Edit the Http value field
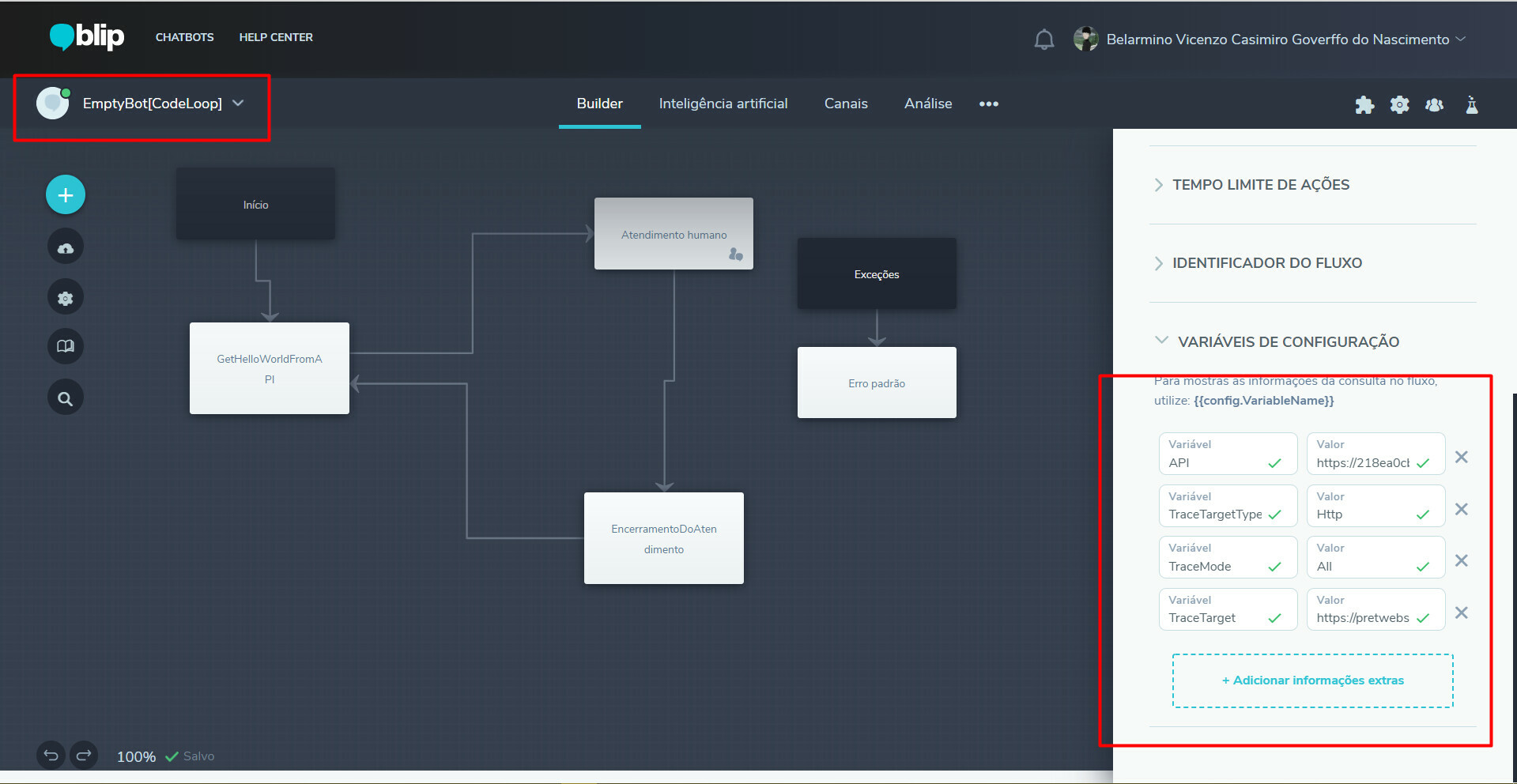The width and height of the screenshot is (1517, 784). click(x=1375, y=506)
